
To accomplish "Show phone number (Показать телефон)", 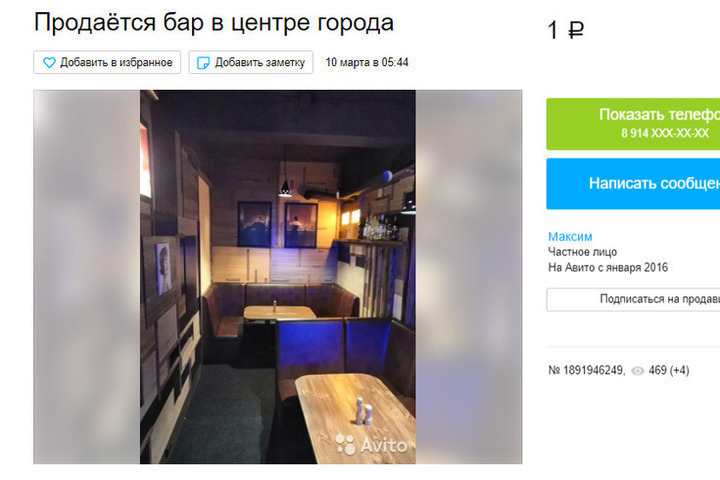I will coord(633,124).
